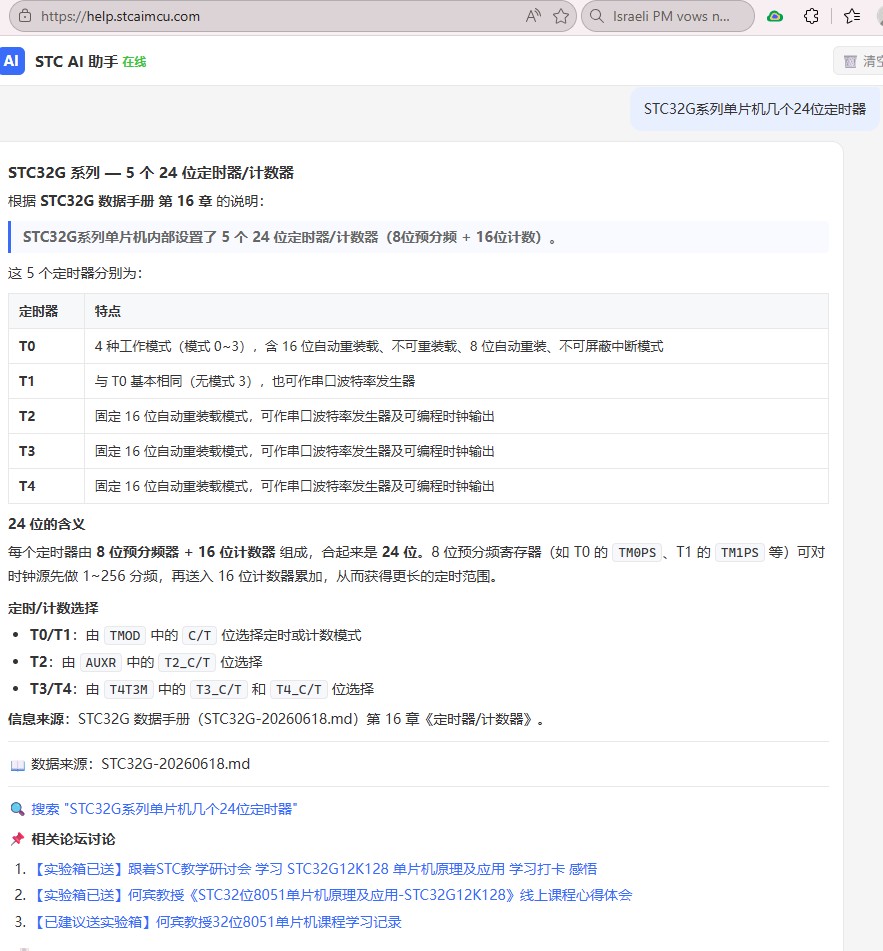Click the AUXR code label
This screenshot has width=883, height=951.
point(101,662)
